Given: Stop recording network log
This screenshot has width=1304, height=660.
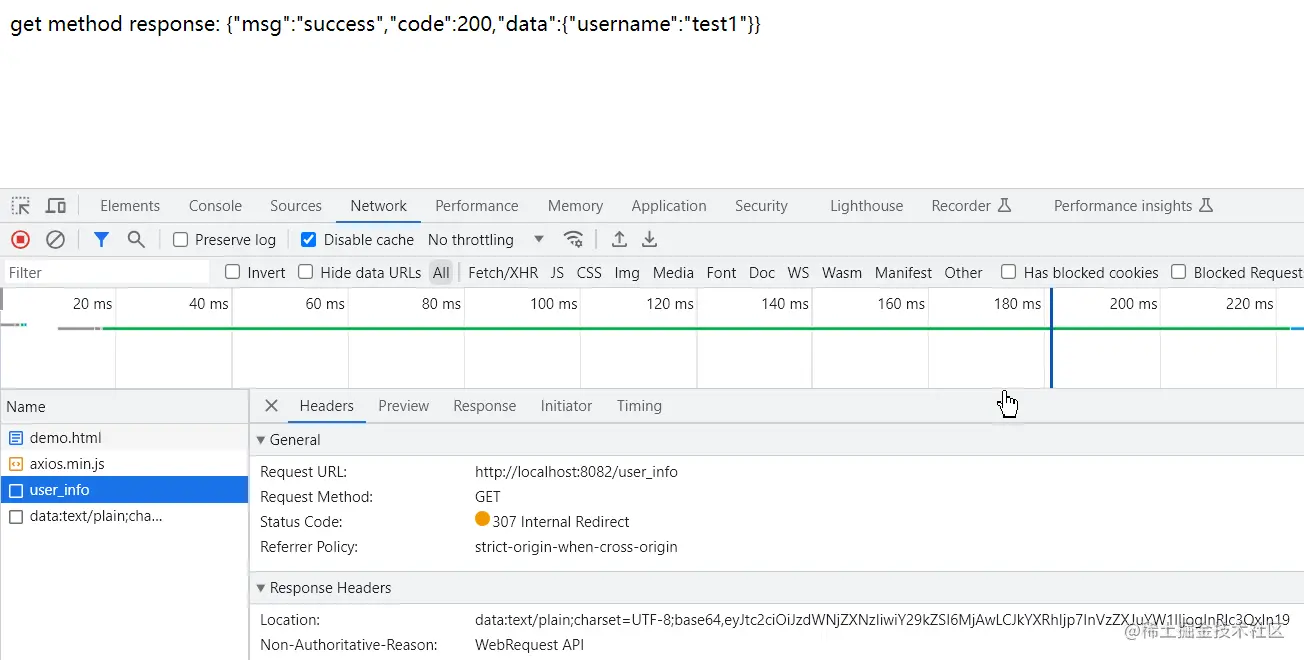Looking at the screenshot, I should pos(20,240).
